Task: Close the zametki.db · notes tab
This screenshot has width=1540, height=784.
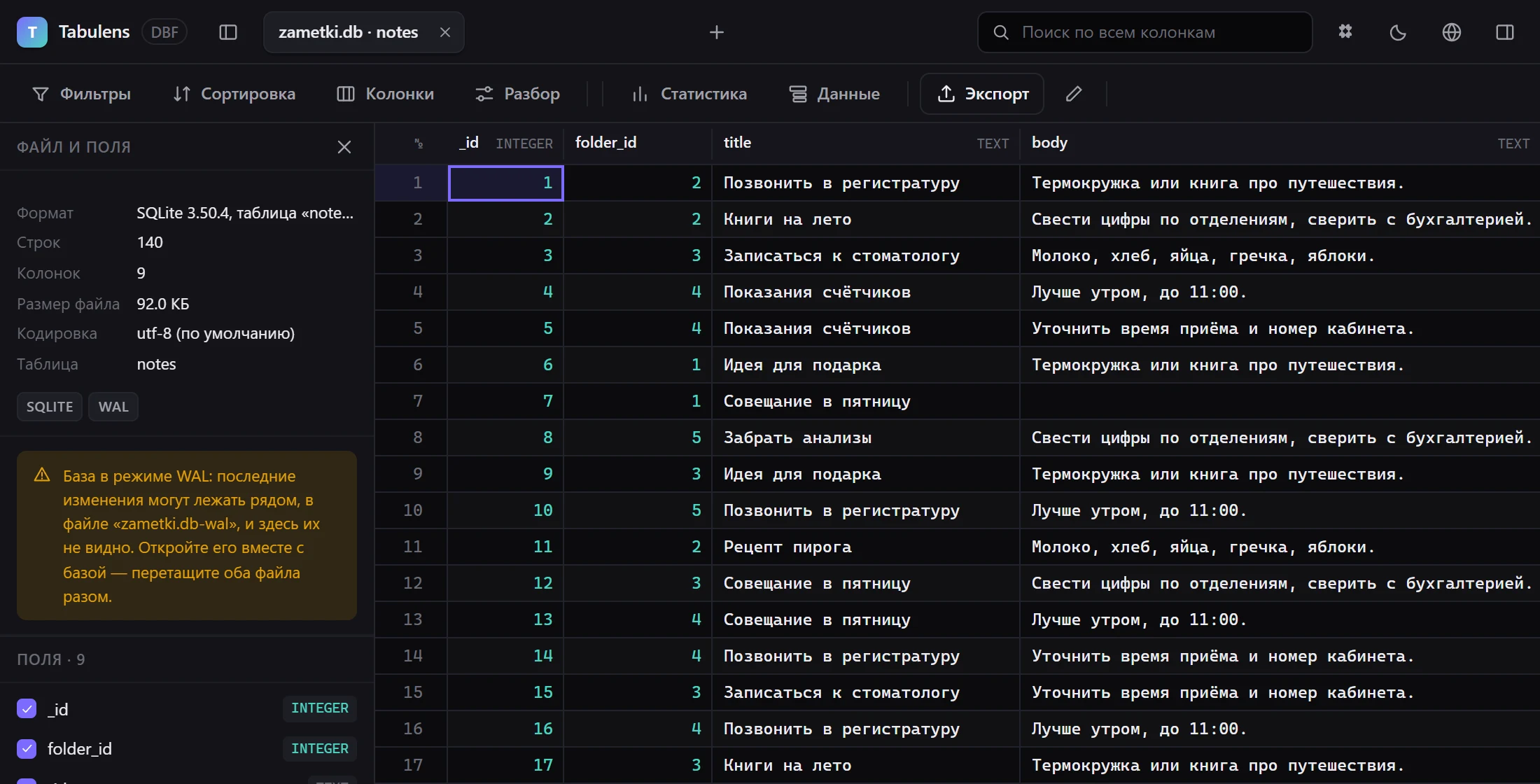Action: click(445, 32)
